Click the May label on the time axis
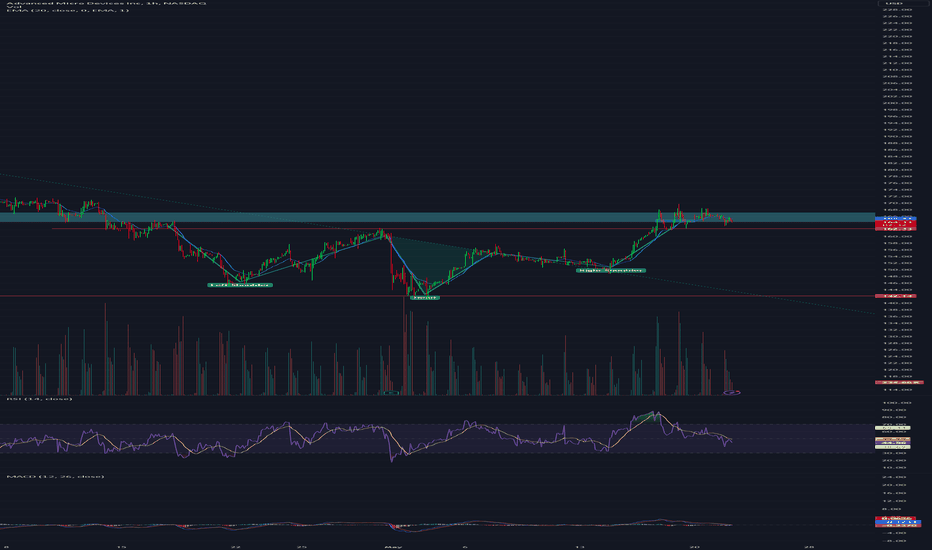932x550 pixels. coord(393,546)
